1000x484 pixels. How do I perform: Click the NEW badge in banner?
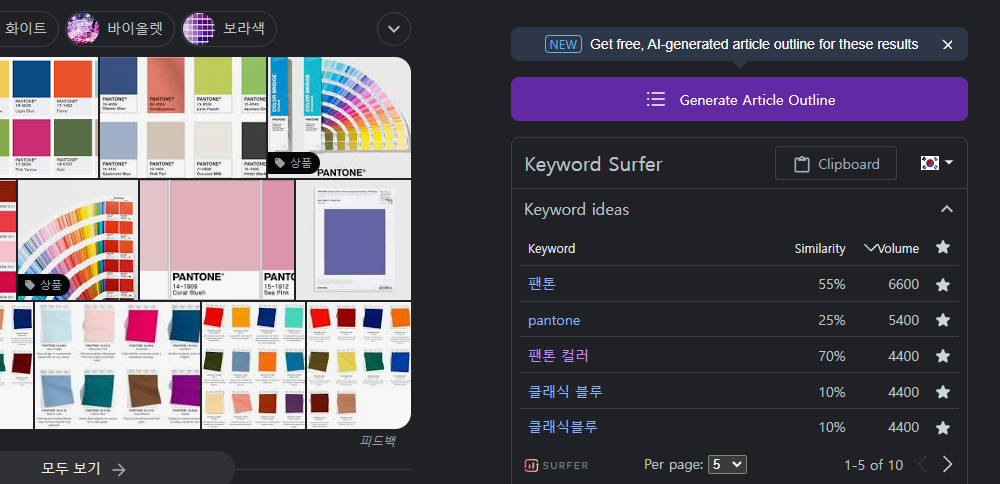click(x=563, y=44)
